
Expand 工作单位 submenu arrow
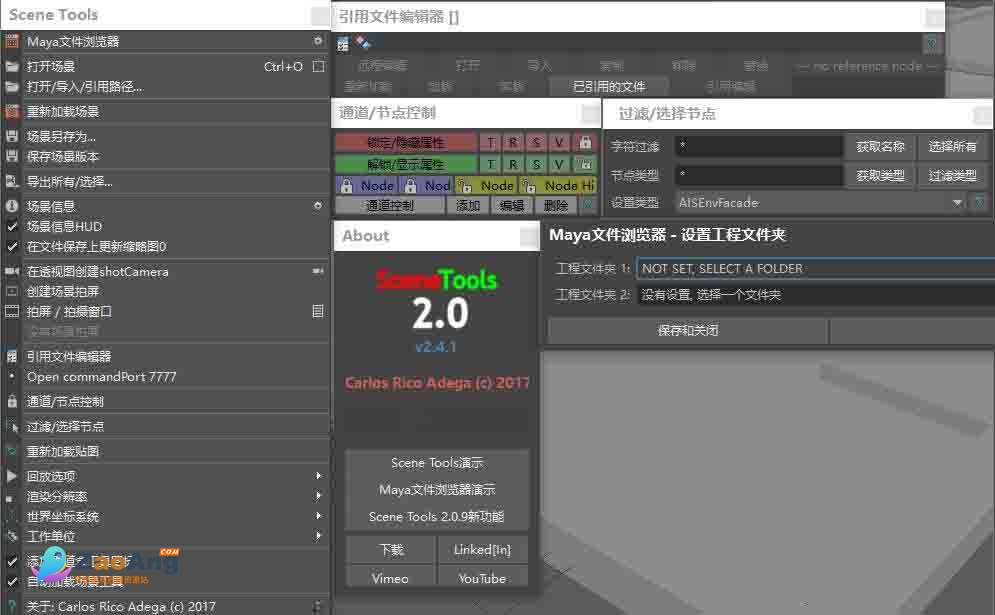coord(319,536)
